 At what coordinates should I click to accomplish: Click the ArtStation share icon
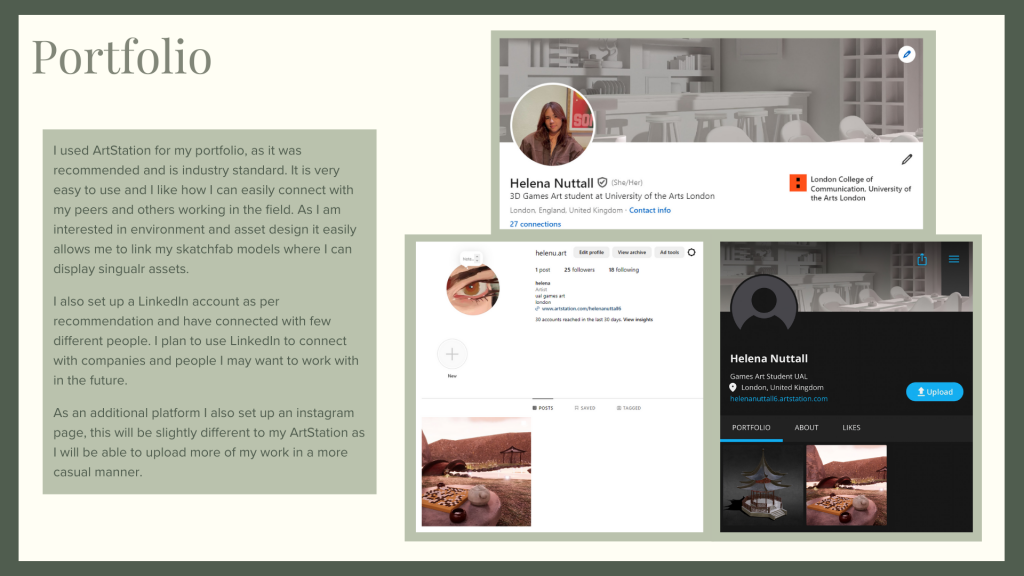921,259
